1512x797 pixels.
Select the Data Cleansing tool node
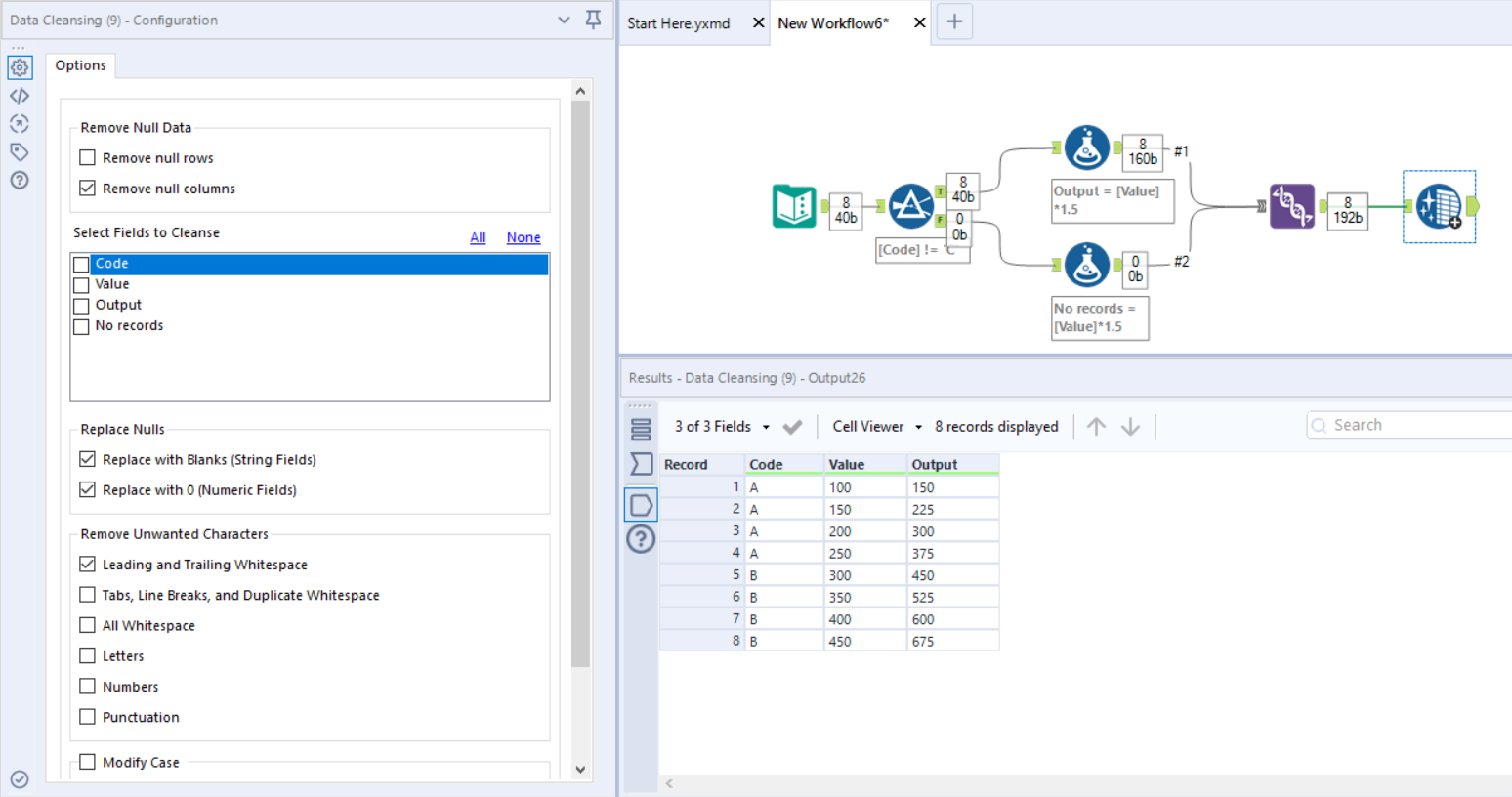coord(1438,206)
